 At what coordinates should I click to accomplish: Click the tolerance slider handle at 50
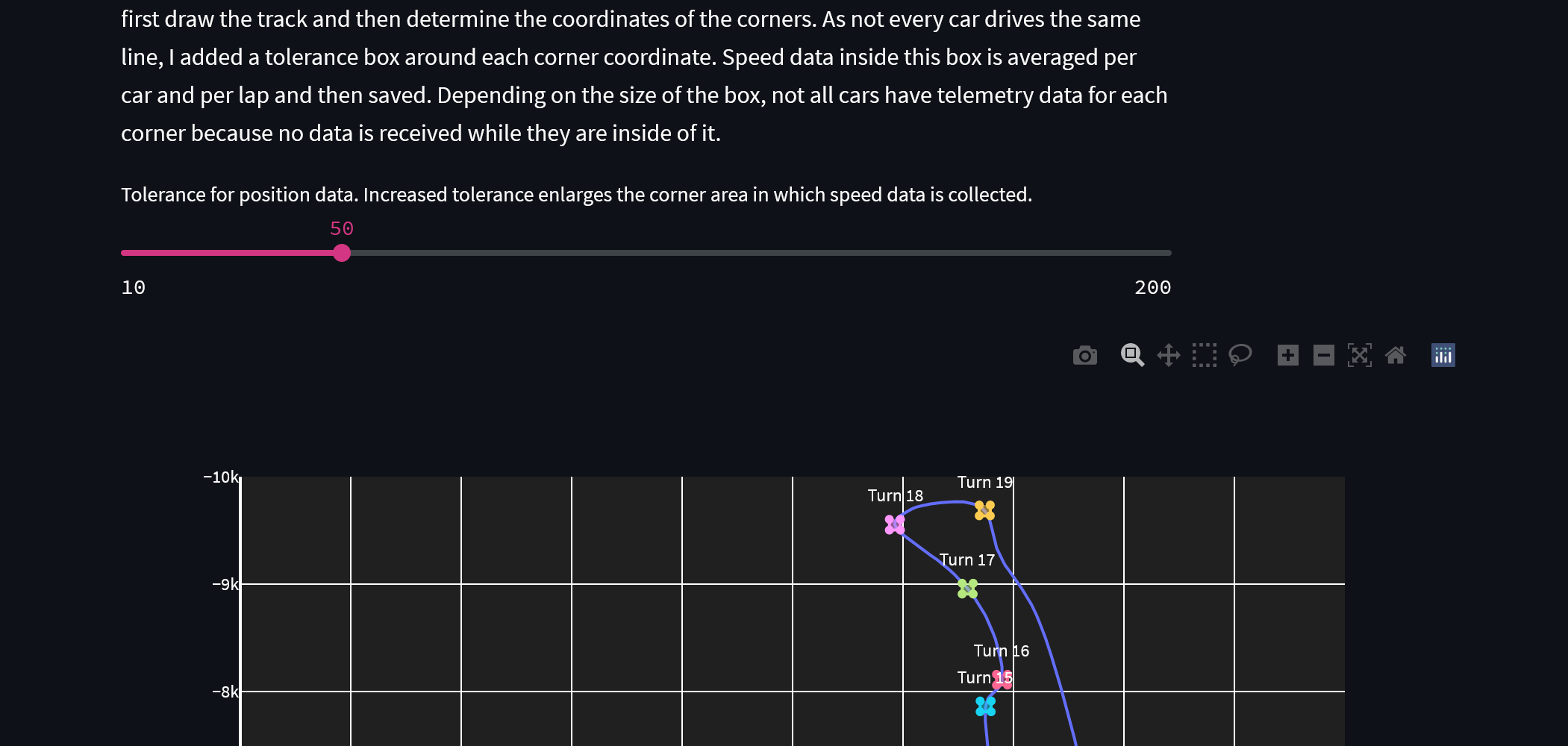343,253
